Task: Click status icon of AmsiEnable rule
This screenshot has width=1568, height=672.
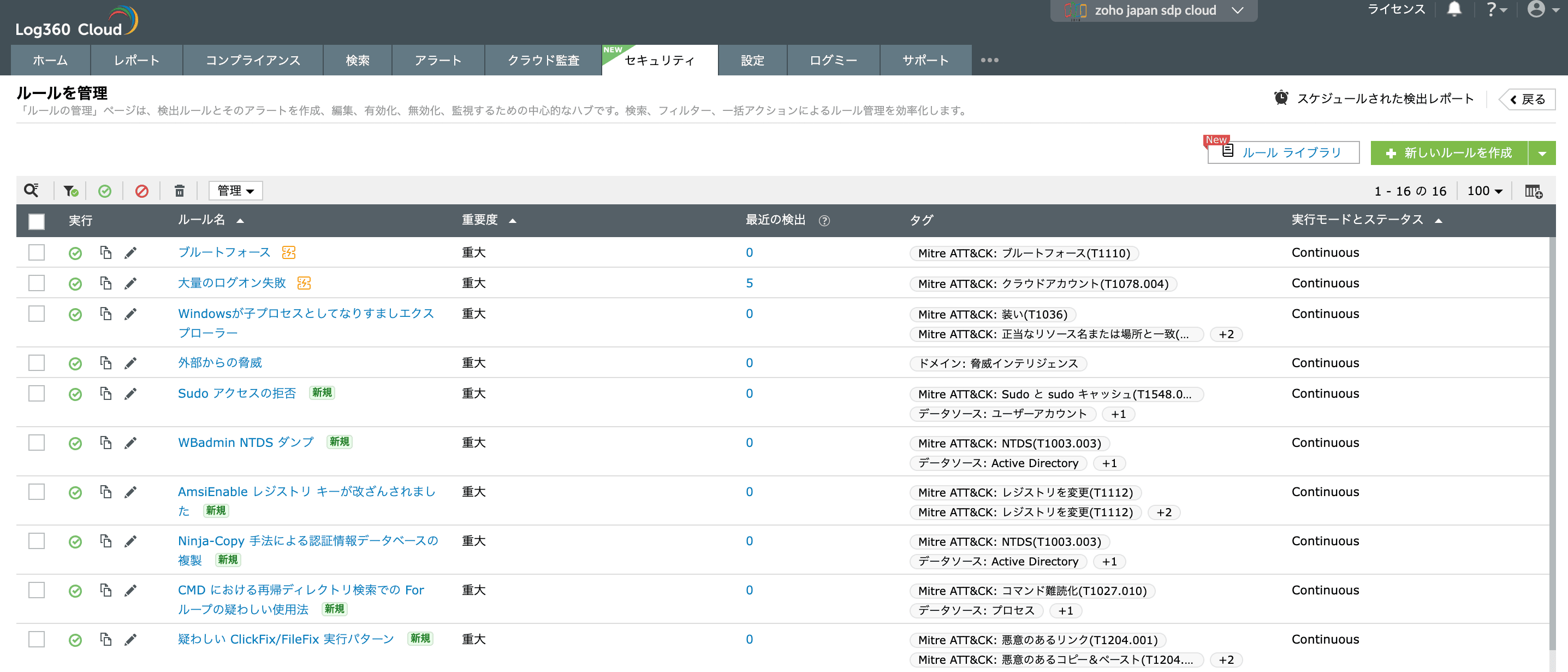Action: 75,493
